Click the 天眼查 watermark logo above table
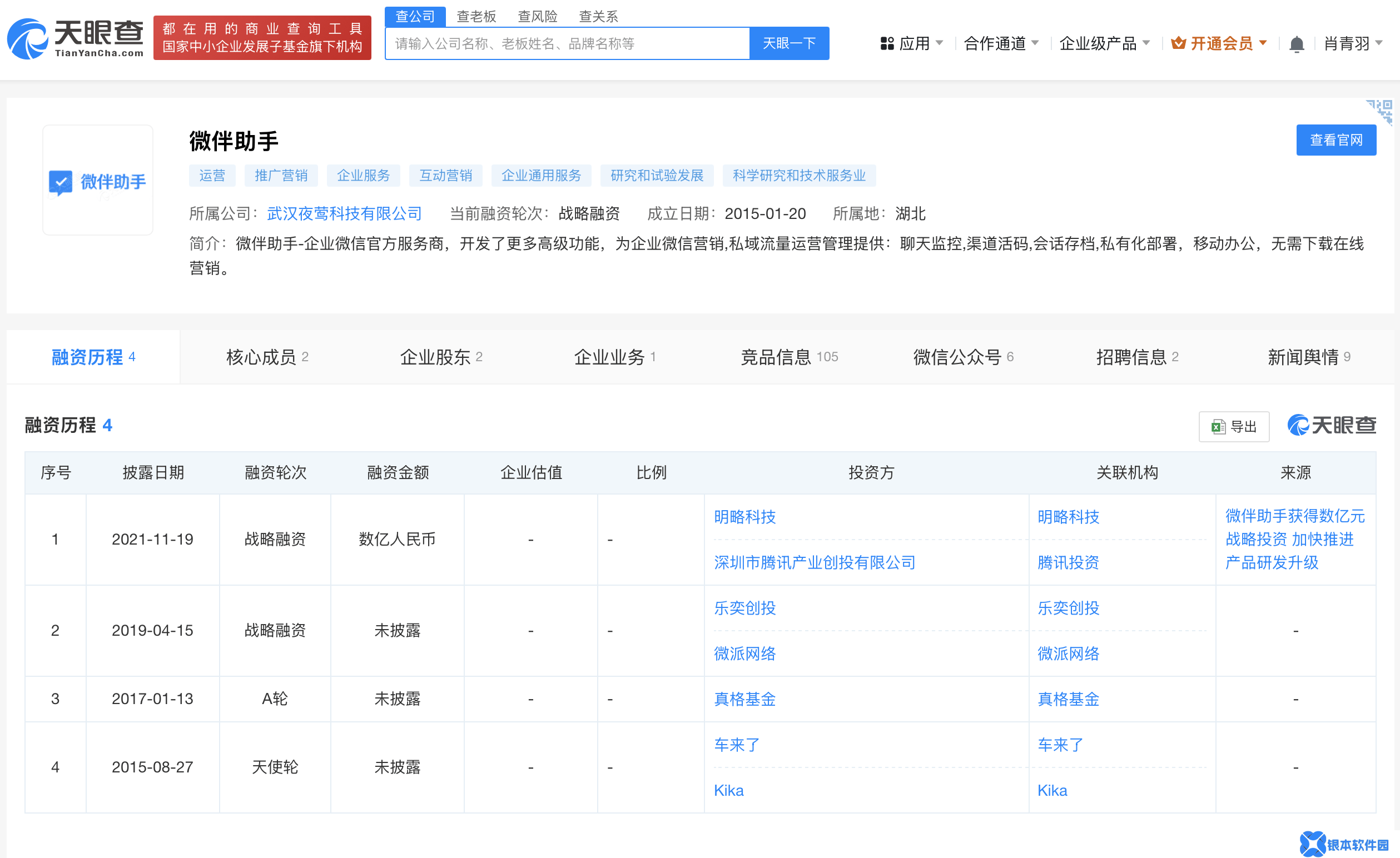This screenshot has width=1400, height=858. coord(1331,425)
